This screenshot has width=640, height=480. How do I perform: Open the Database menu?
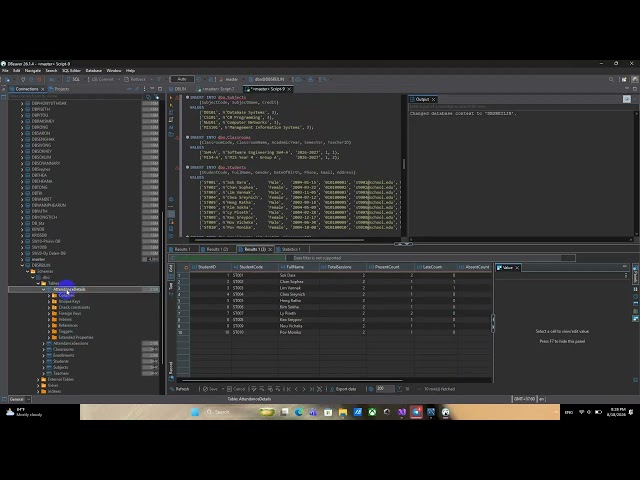pos(94,71)
